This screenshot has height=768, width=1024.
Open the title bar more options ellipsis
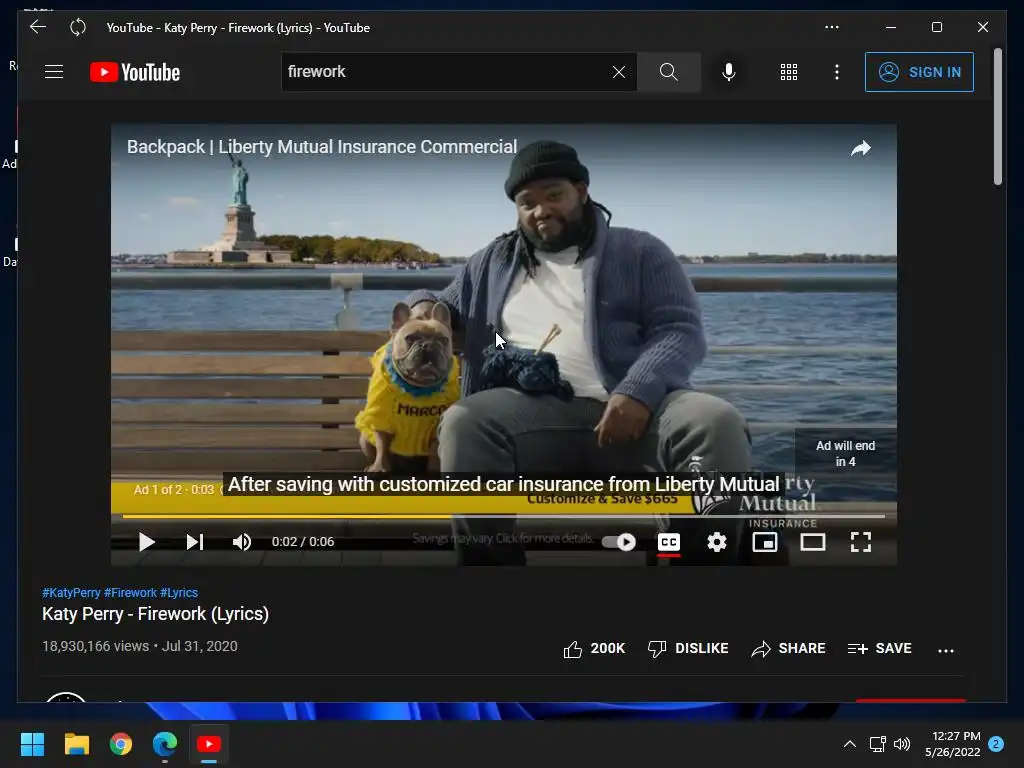point(831,27)
